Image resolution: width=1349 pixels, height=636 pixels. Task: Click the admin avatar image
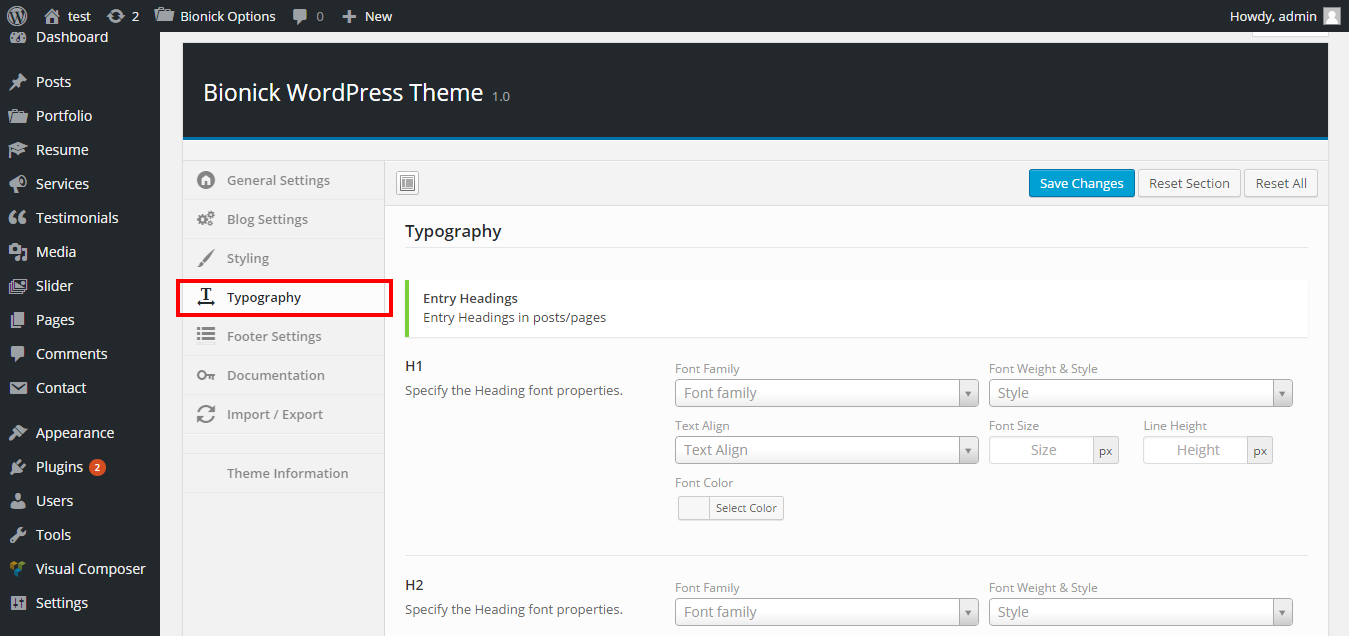tap(1331, 16)
